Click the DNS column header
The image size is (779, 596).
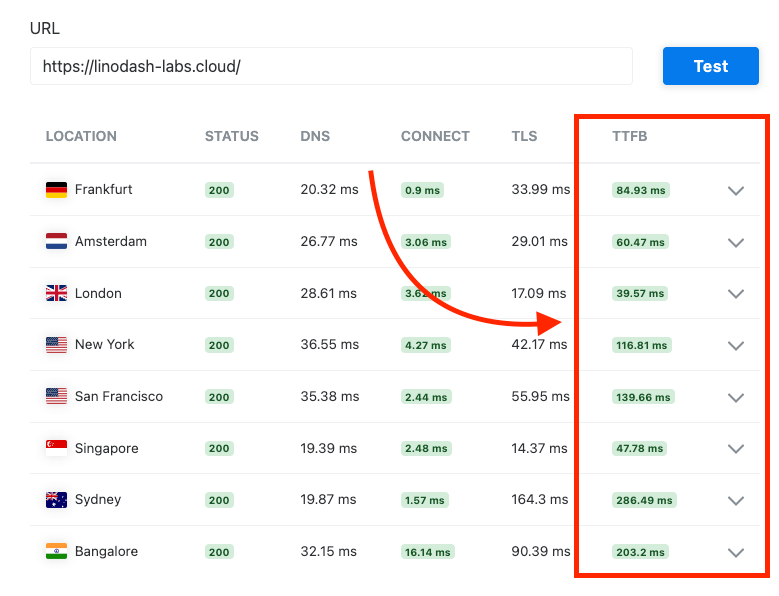tap(315, 136)
